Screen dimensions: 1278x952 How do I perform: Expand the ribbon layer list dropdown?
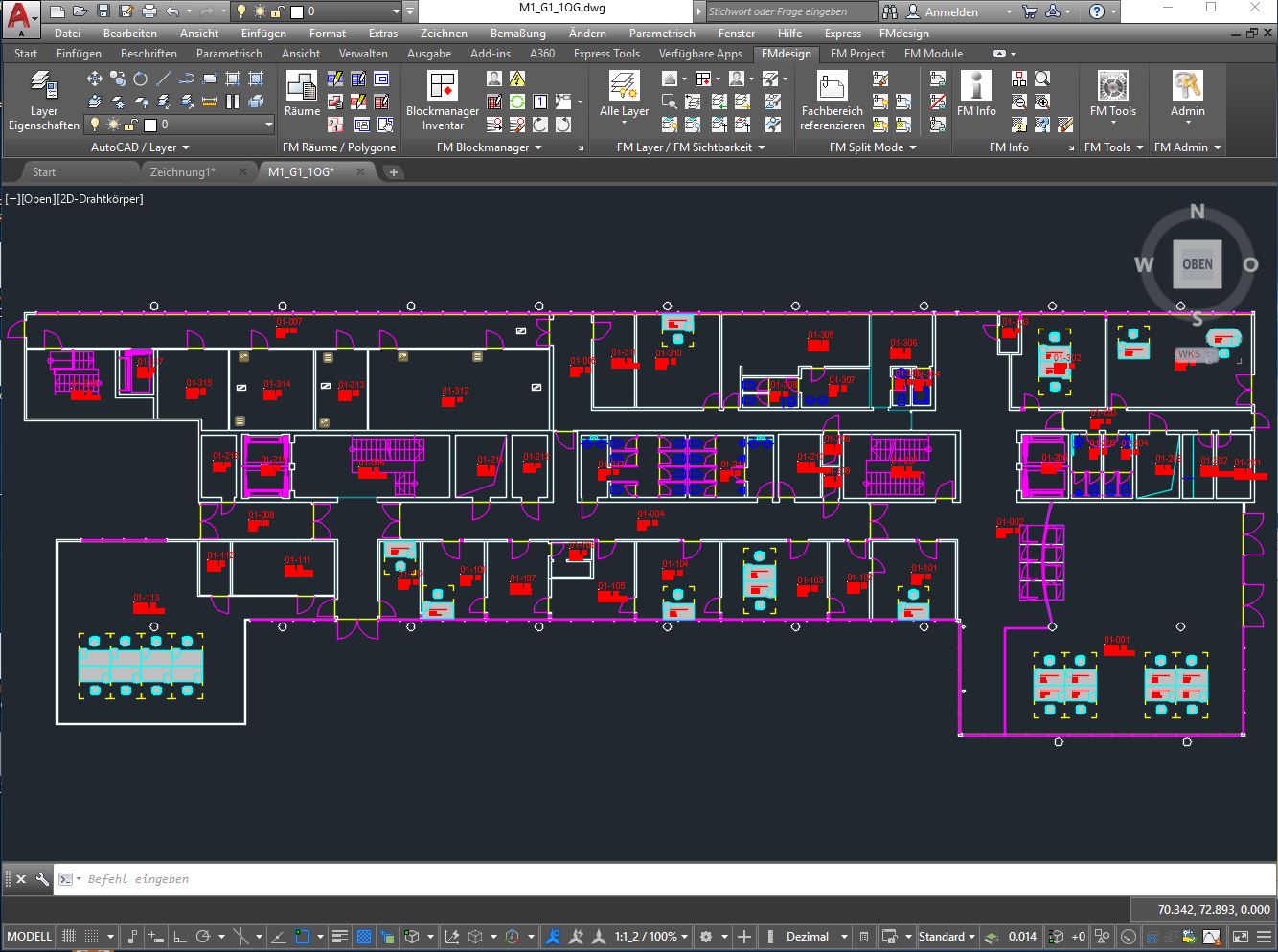[x=268, y=125]
